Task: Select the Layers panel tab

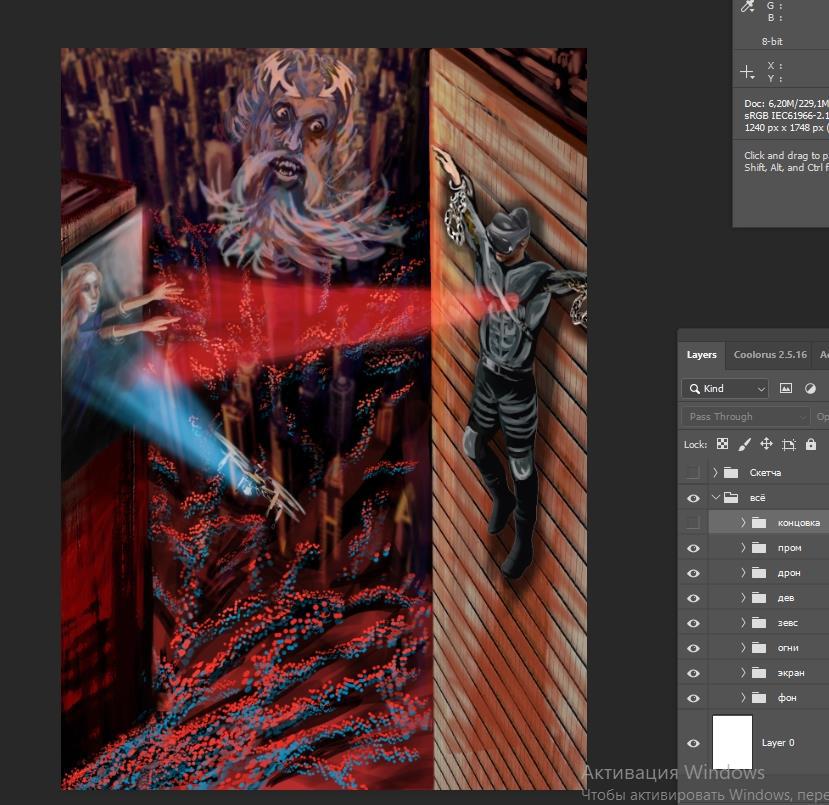Action: point(701,355)
